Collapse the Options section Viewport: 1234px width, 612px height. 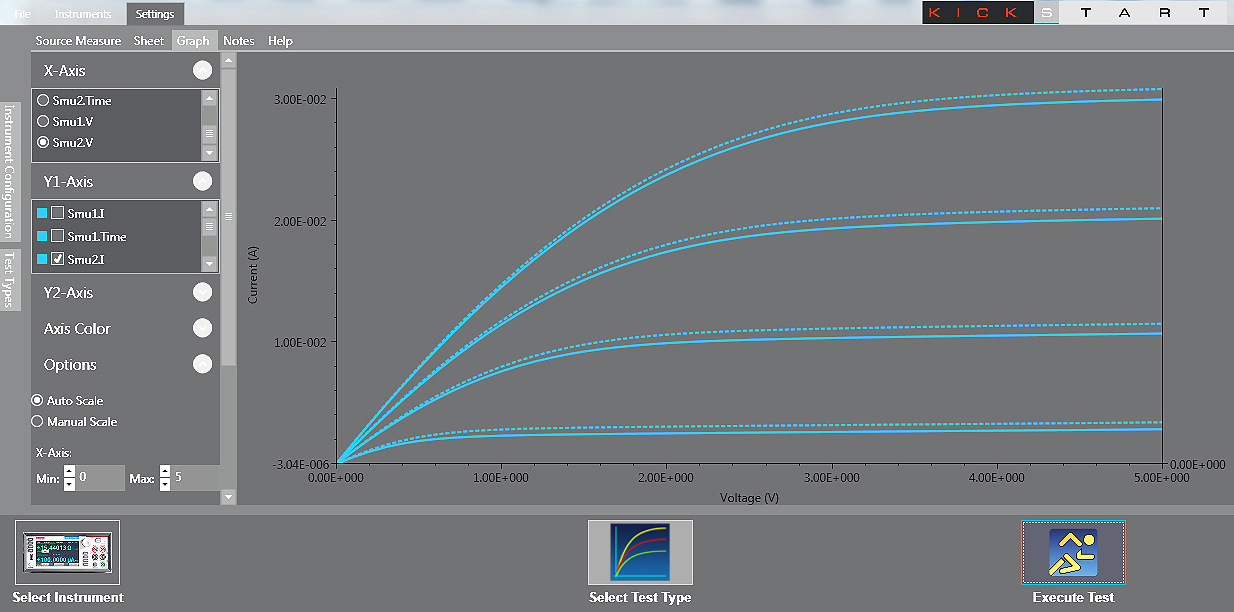[203, 364]
